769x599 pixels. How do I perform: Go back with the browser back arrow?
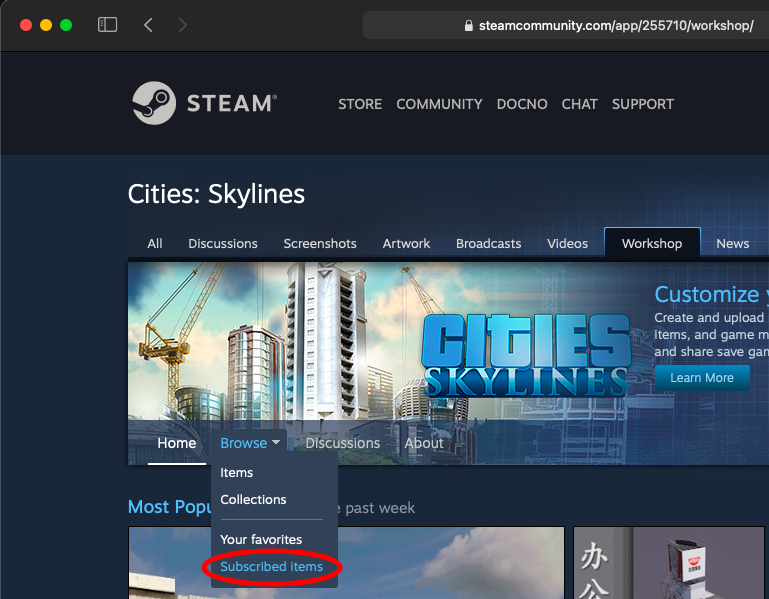click(x=148, y=25)
